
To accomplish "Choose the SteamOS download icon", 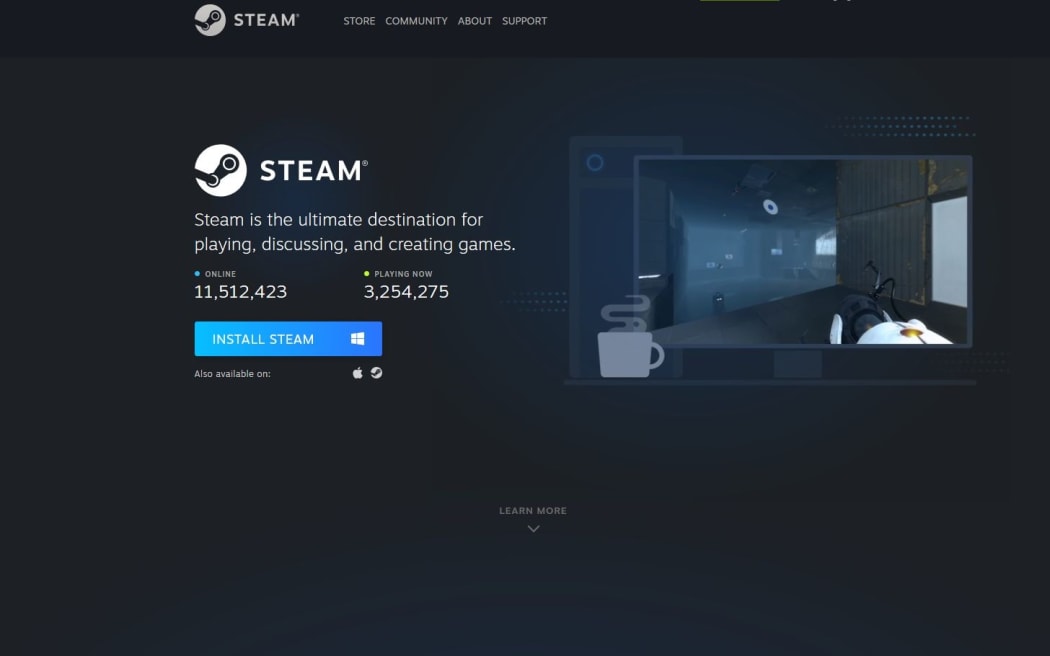I will pyautogui.click(x=376, y=373).
